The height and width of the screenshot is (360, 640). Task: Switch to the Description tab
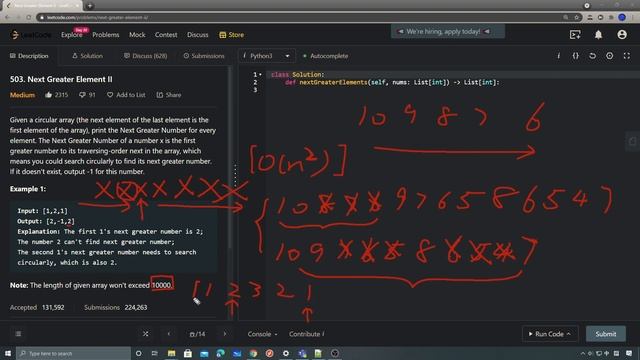point(29,56)
